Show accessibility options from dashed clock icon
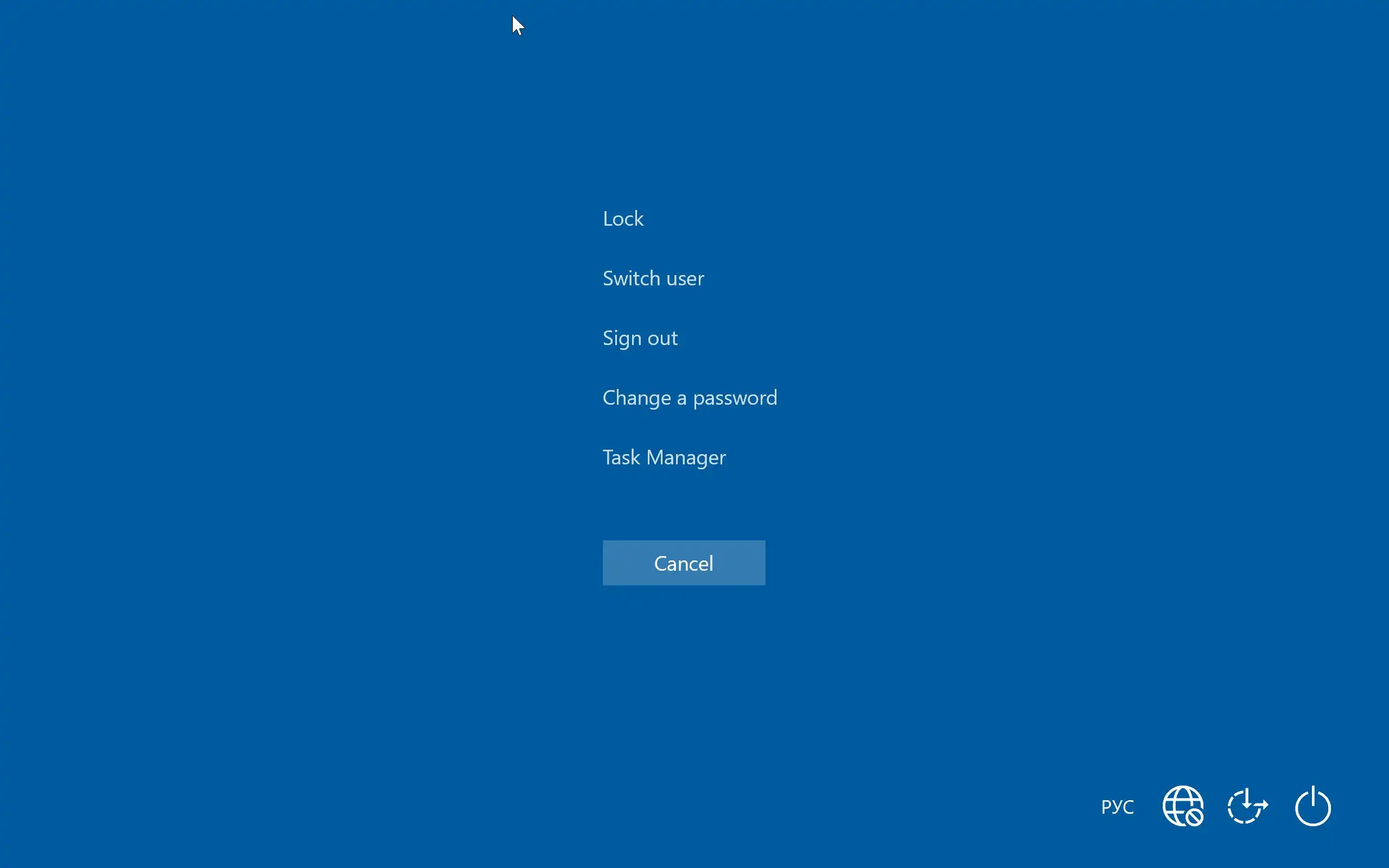The image size is (1389, 868). [1247, 807]
